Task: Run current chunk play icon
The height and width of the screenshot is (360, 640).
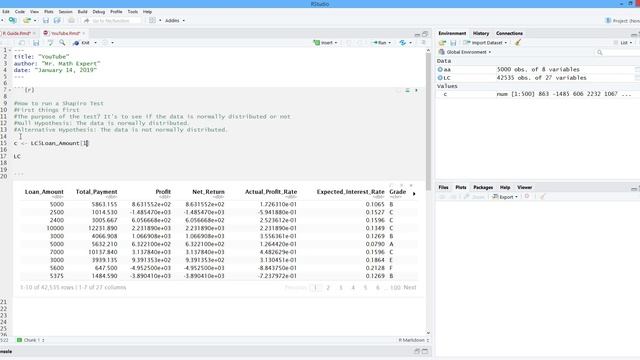Action: point(416,90)
